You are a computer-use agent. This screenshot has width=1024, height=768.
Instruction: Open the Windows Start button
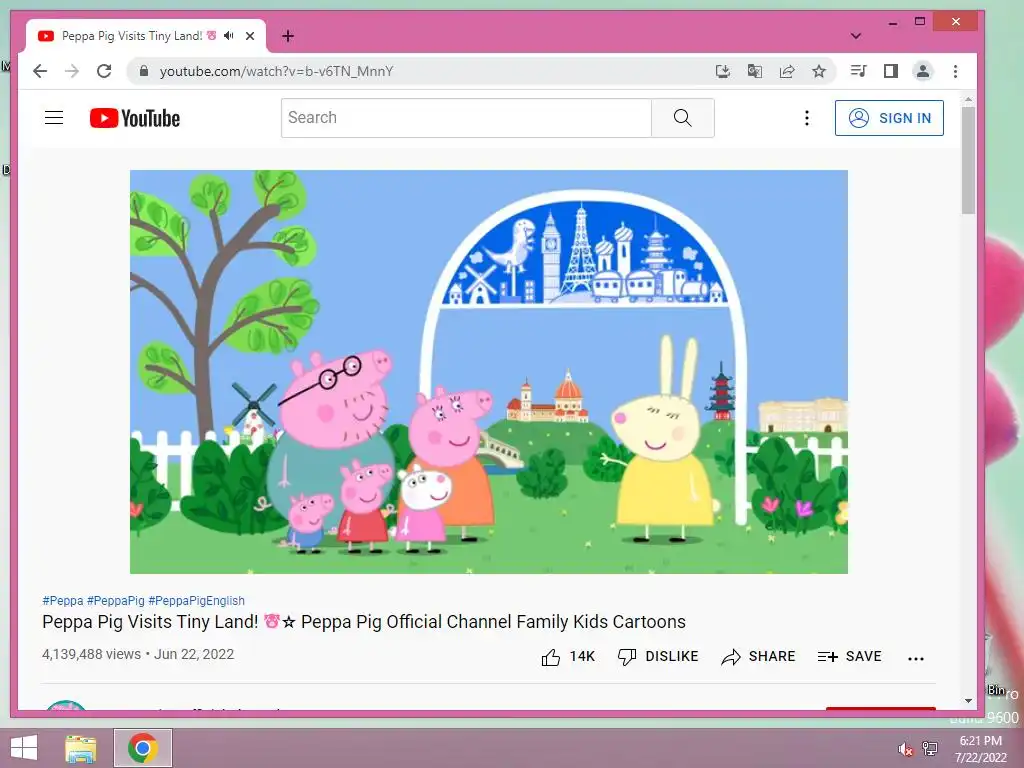(24, 748)
